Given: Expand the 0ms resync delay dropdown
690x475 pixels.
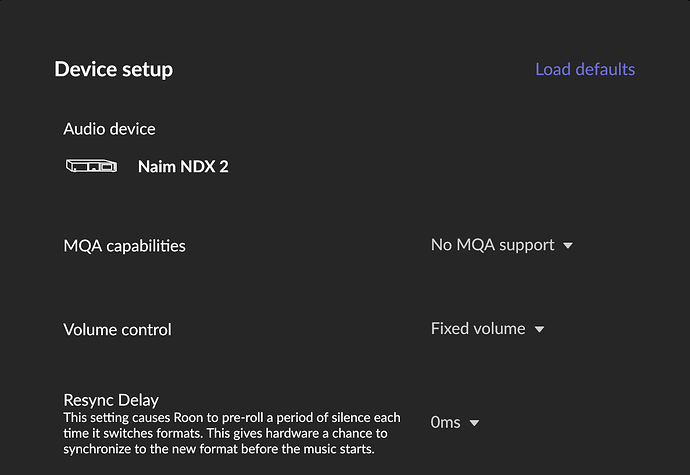Looking at the screenshot, I should [x=446, y=422].
